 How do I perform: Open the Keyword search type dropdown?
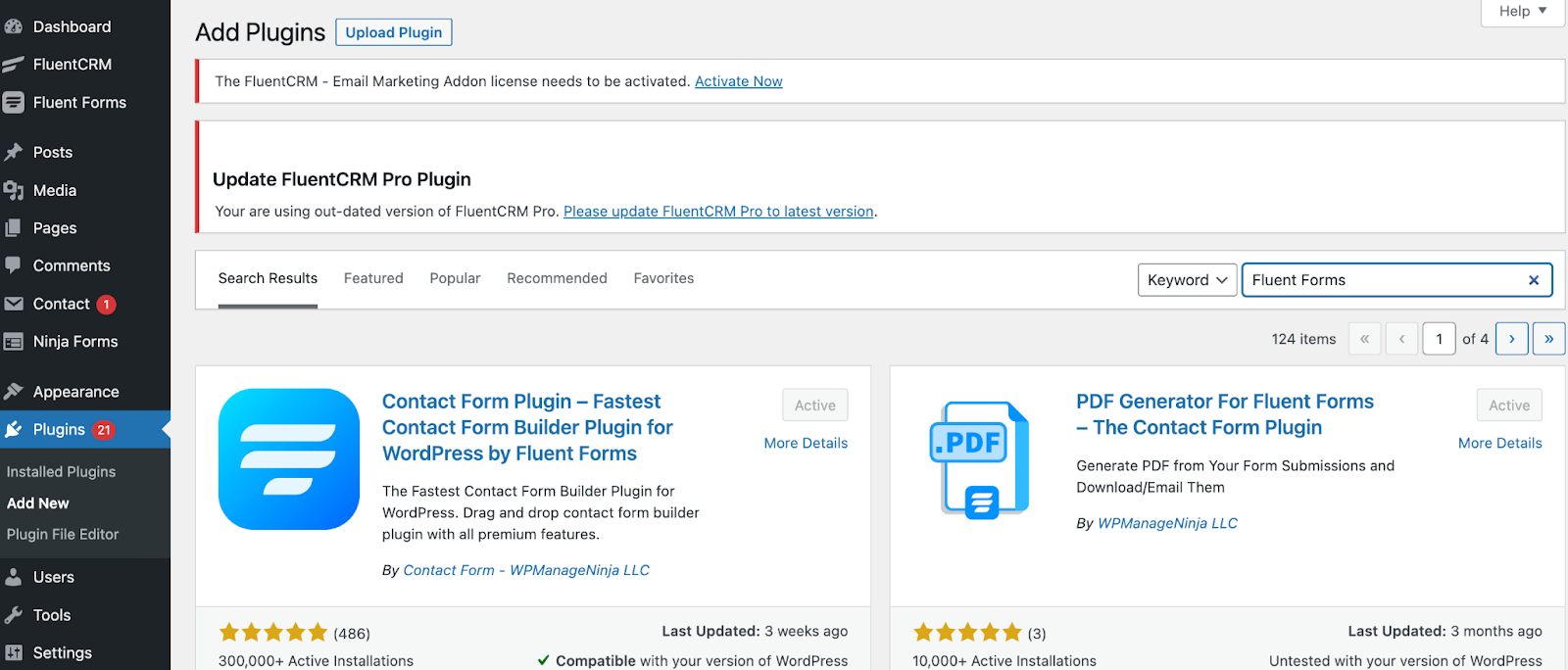tap(1188, 280)
